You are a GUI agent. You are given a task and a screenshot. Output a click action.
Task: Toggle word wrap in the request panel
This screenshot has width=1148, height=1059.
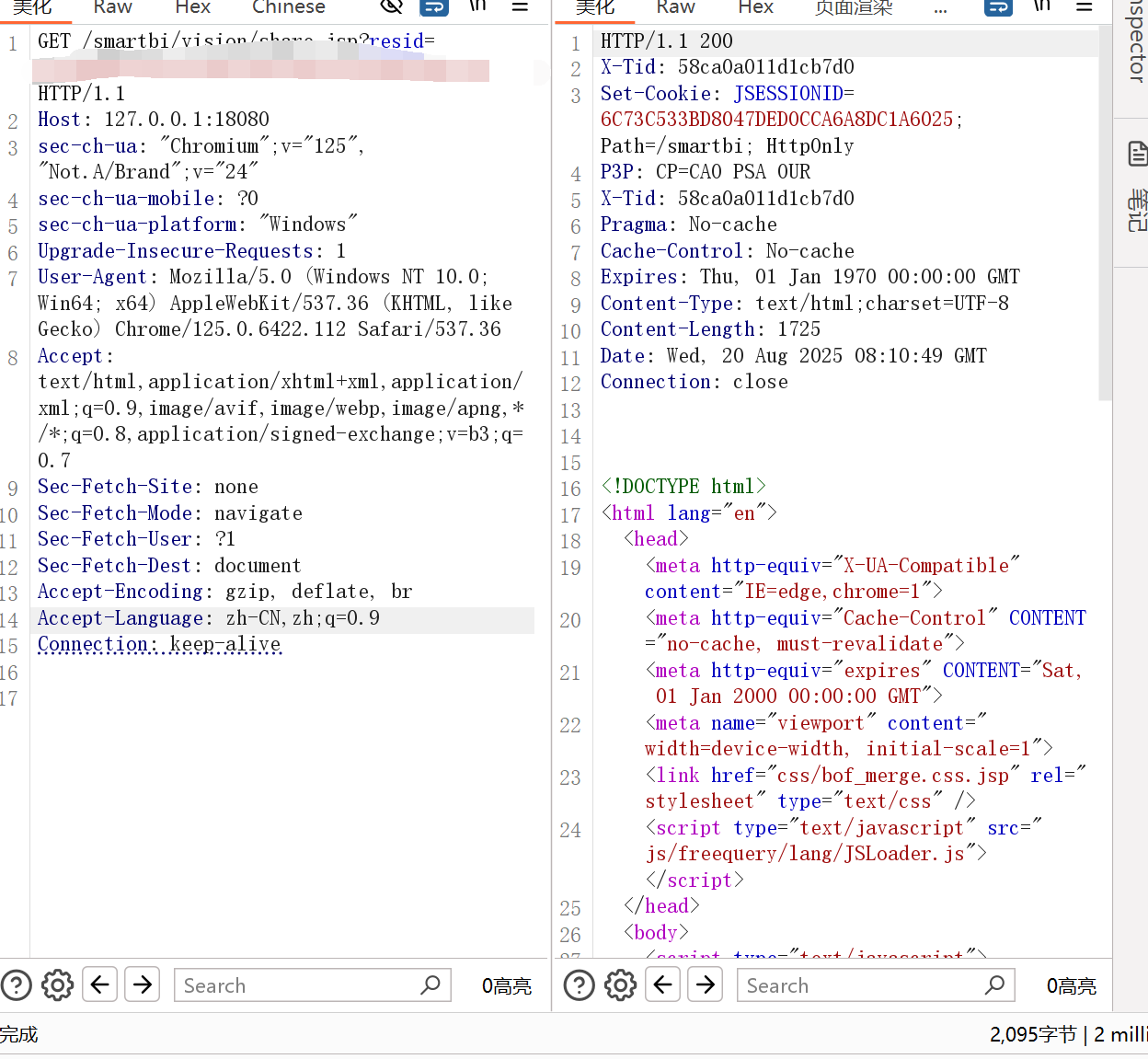tap(434, 6)
